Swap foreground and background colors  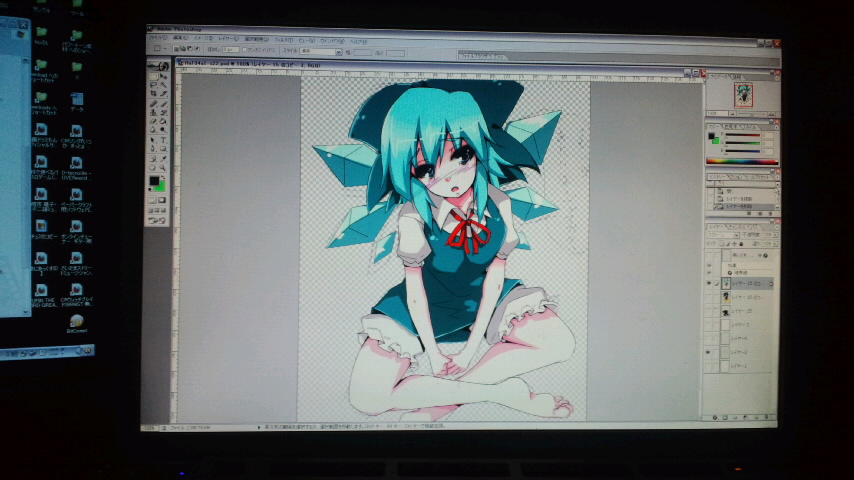164,177
